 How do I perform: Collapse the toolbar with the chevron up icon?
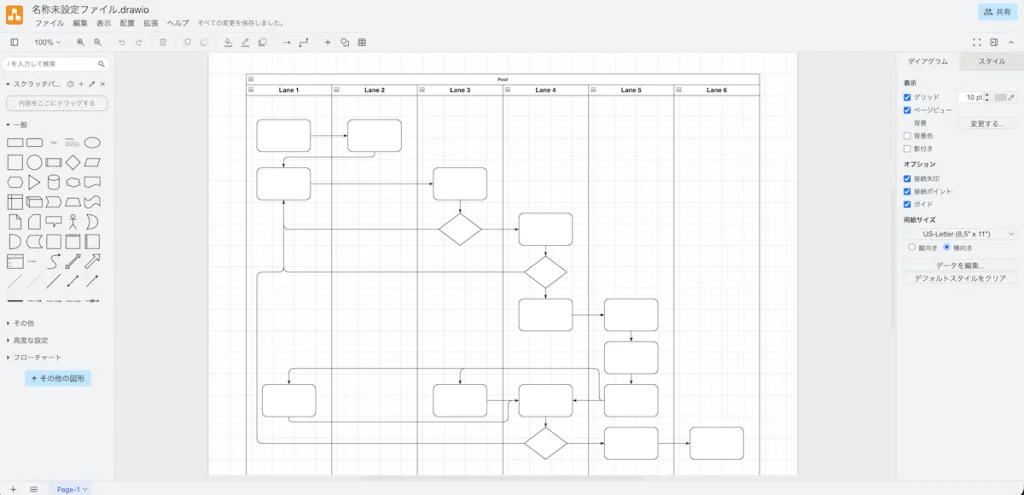coord(1011,42)
